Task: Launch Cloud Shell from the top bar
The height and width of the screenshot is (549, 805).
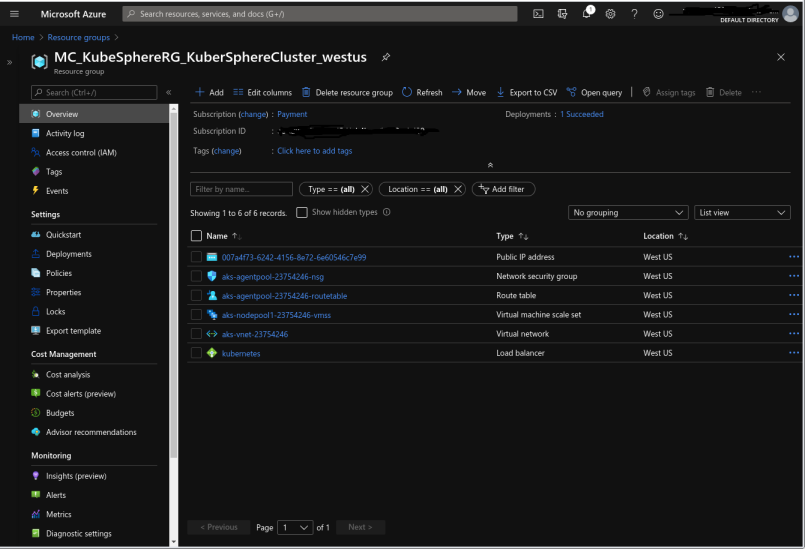Action: [538, 14]
